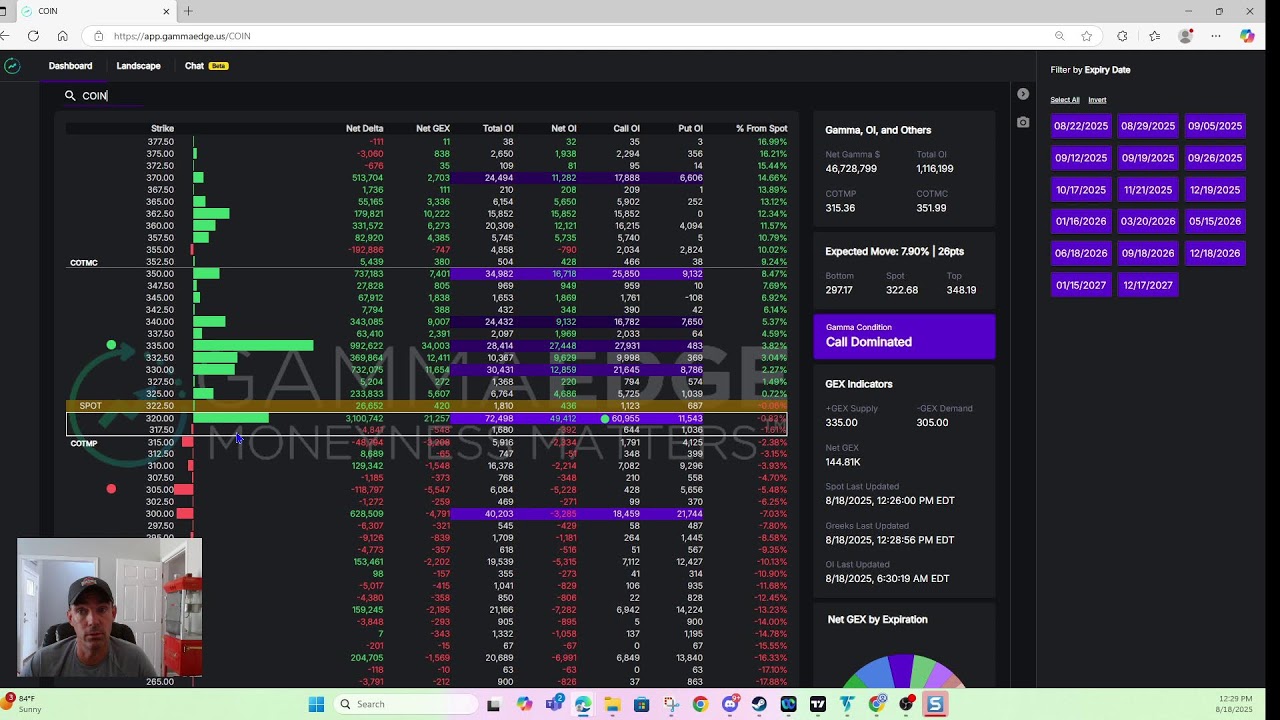
Task: Toggle the 09/05/2025 expiry filter
Action: [1215, 126]
